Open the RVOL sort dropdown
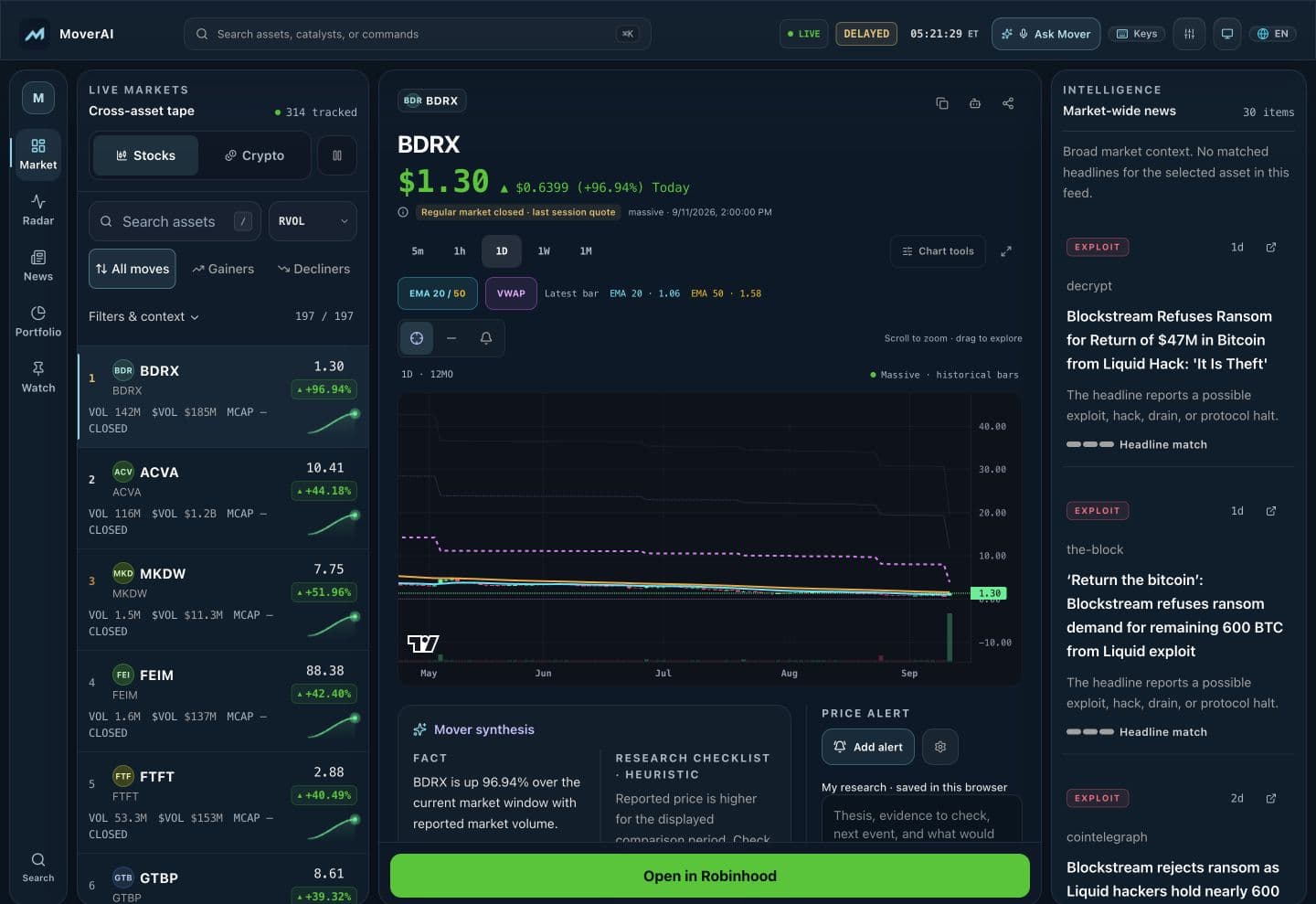The width and height of the screenshot is (1316, 904). pos(313,221)
